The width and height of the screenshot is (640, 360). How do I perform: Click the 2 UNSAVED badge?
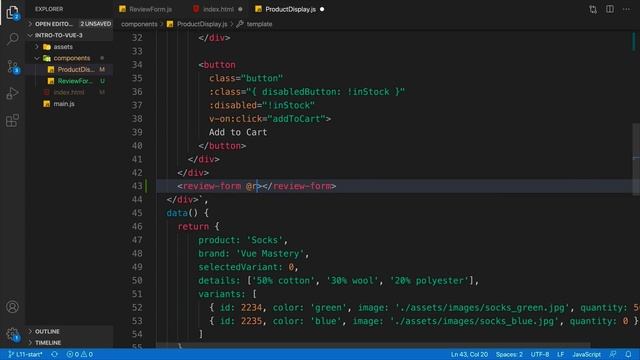point(96,24)
